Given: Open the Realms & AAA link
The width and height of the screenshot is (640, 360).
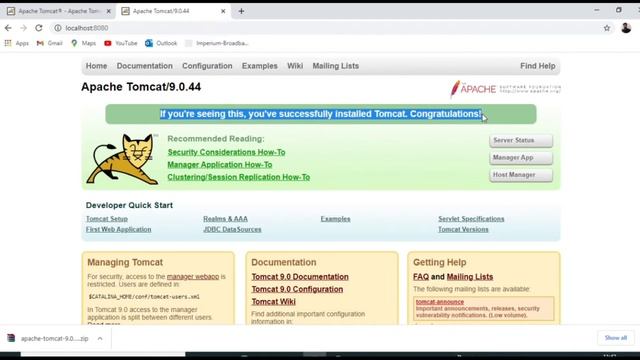Looking at the screenshot, I should (225, 219).
